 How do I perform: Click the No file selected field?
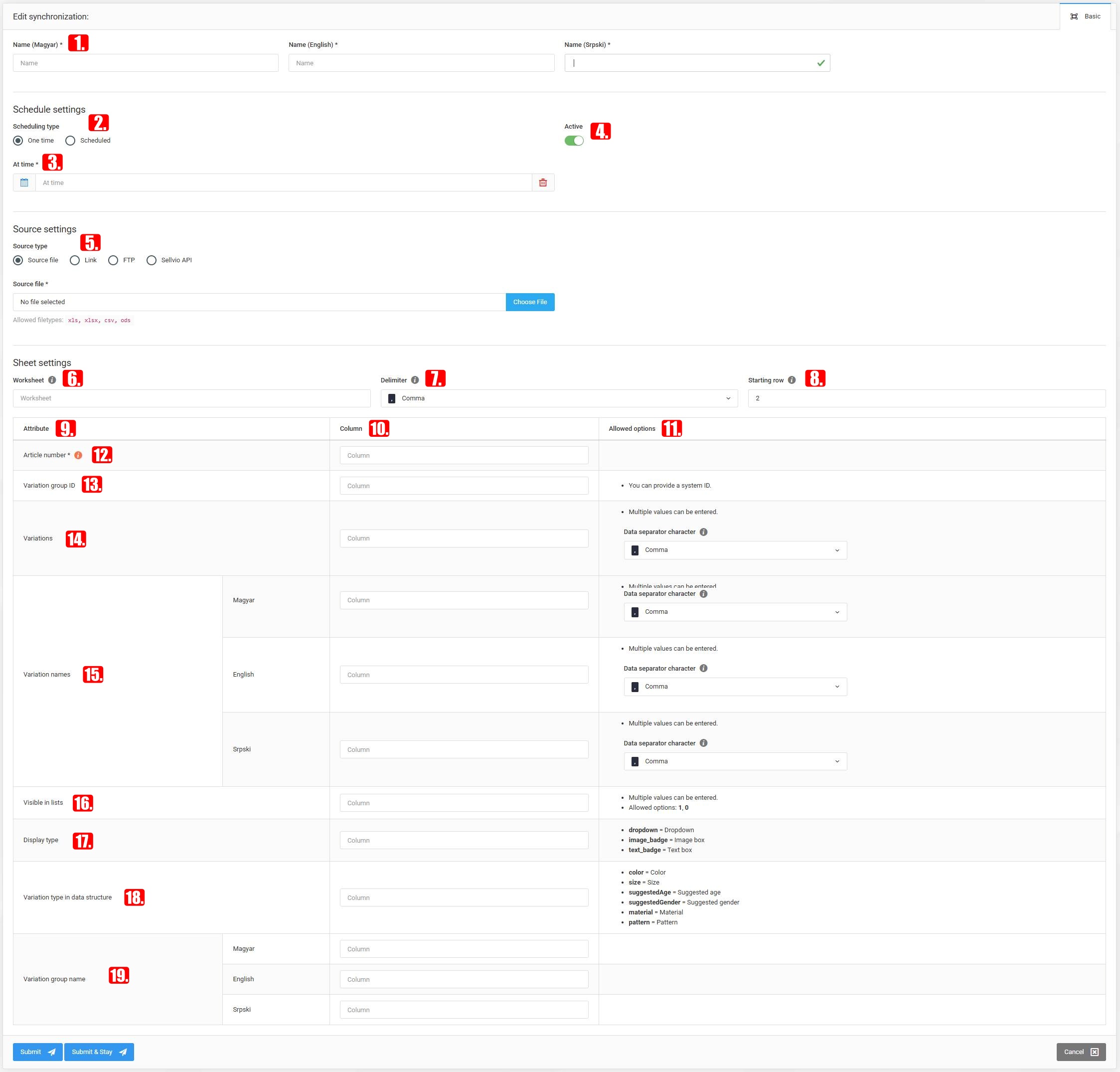point(259,302)
